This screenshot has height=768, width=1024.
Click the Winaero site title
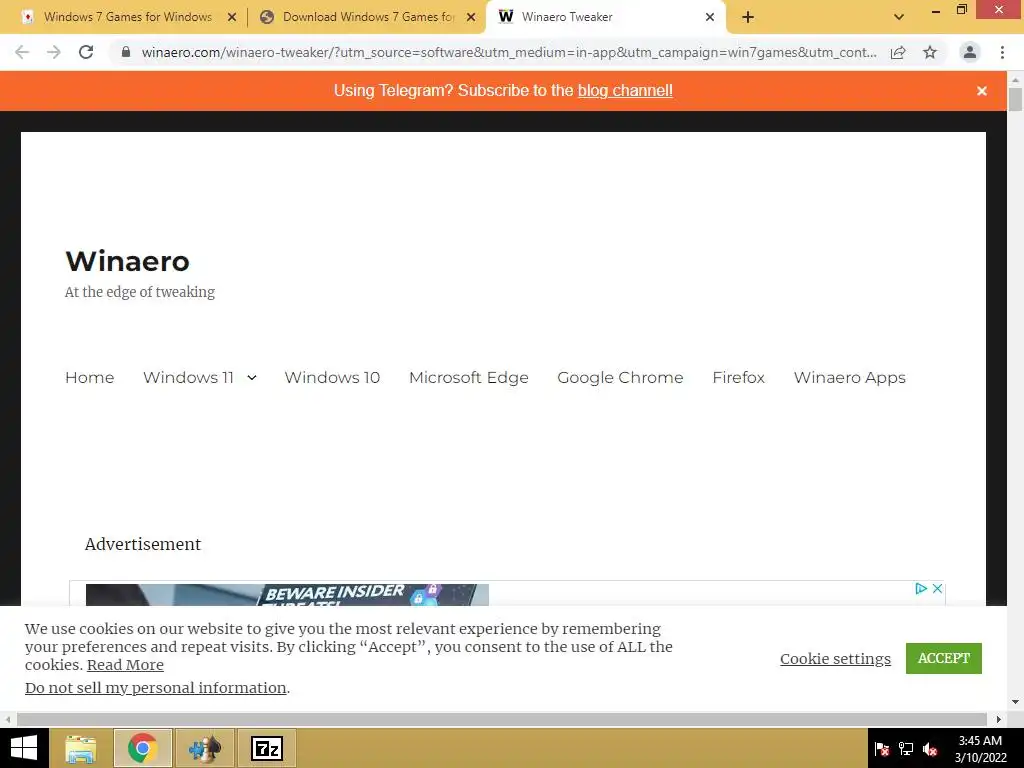click(x=127, y=261)
